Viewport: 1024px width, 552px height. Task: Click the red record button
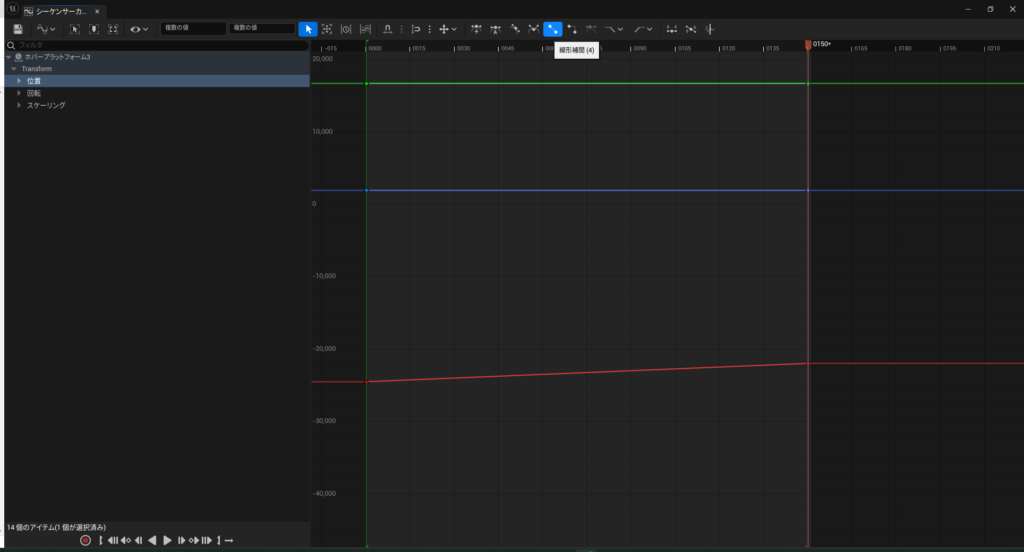pos(85,540)
